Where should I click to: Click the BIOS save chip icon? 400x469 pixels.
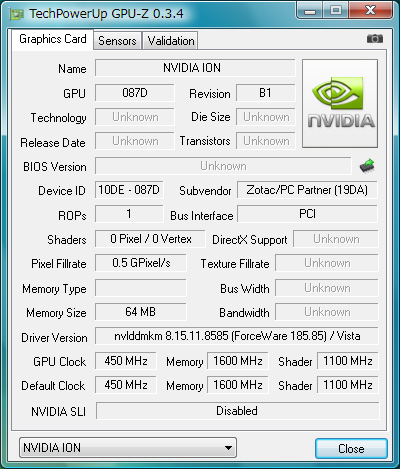click(x=367, y=166)
